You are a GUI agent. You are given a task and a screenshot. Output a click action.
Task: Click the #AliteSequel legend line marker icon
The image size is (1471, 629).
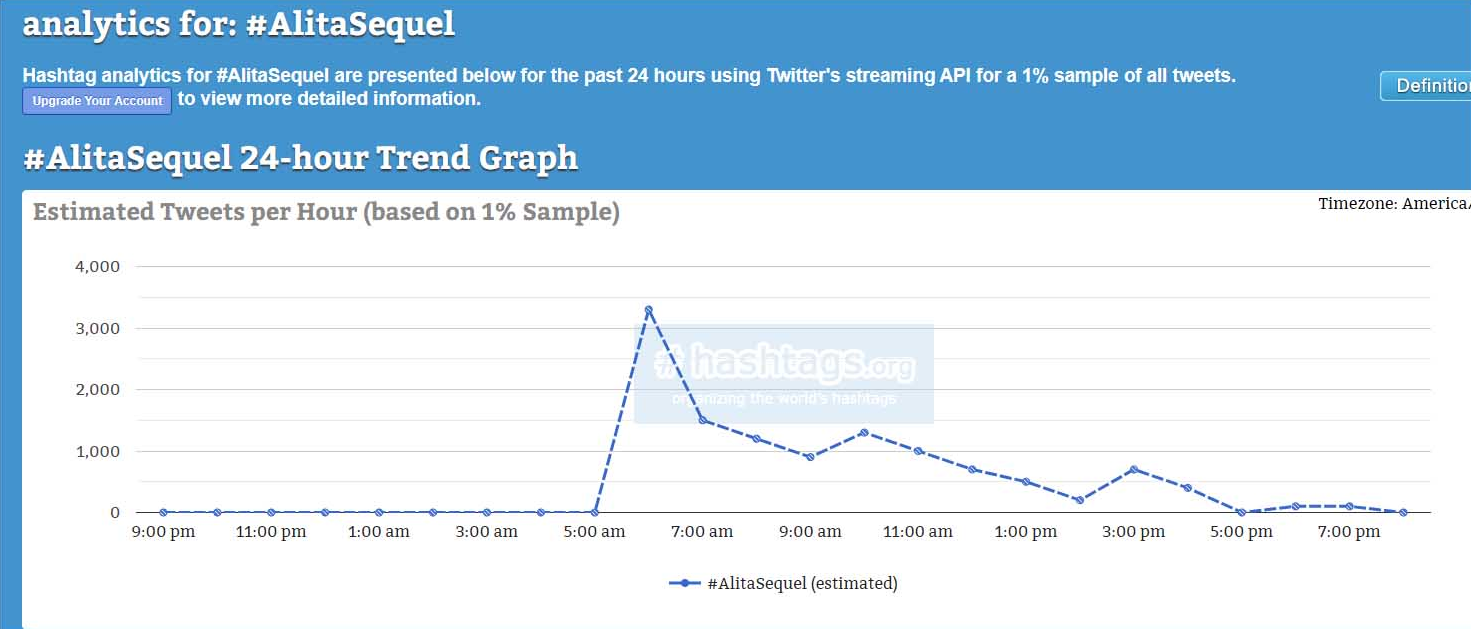(685, 583)
